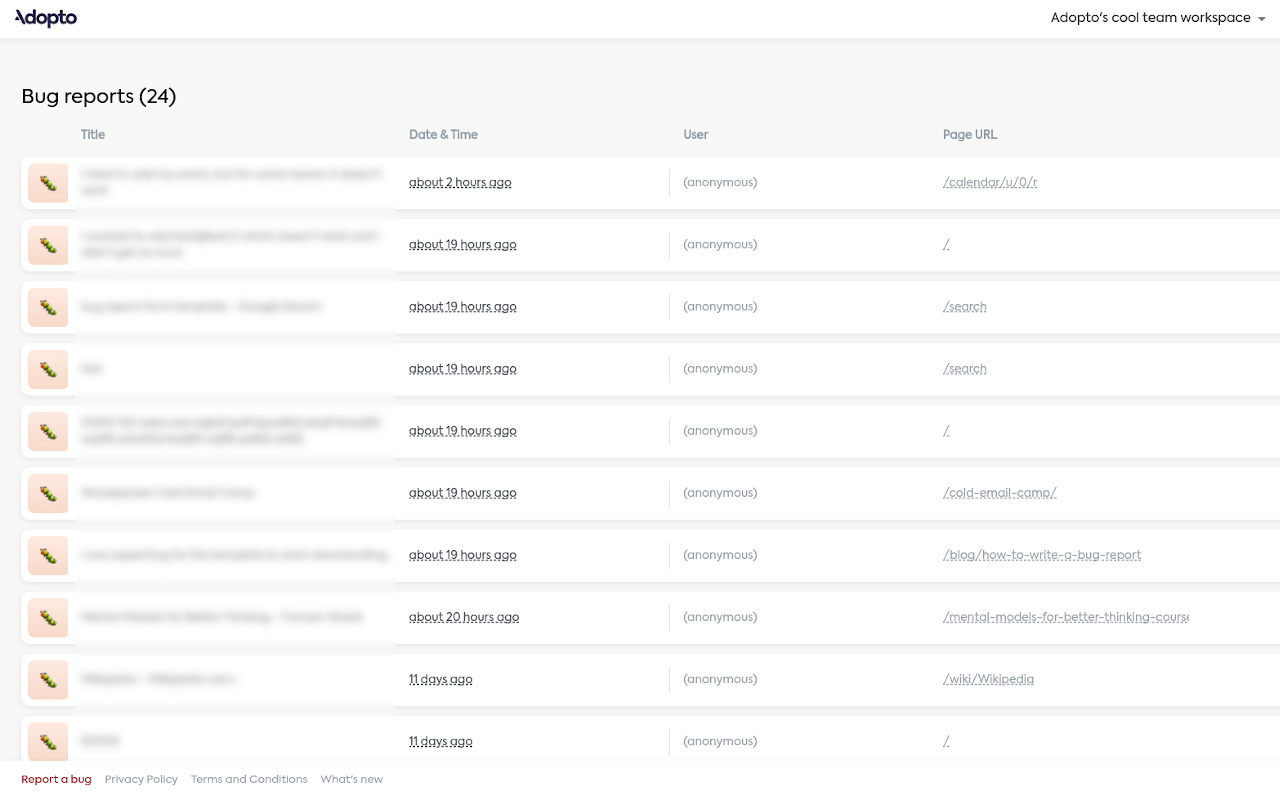Open the /wiki/Wikipedia page URL
Screen dimensions: 1280x800
[x=988, y=678]
